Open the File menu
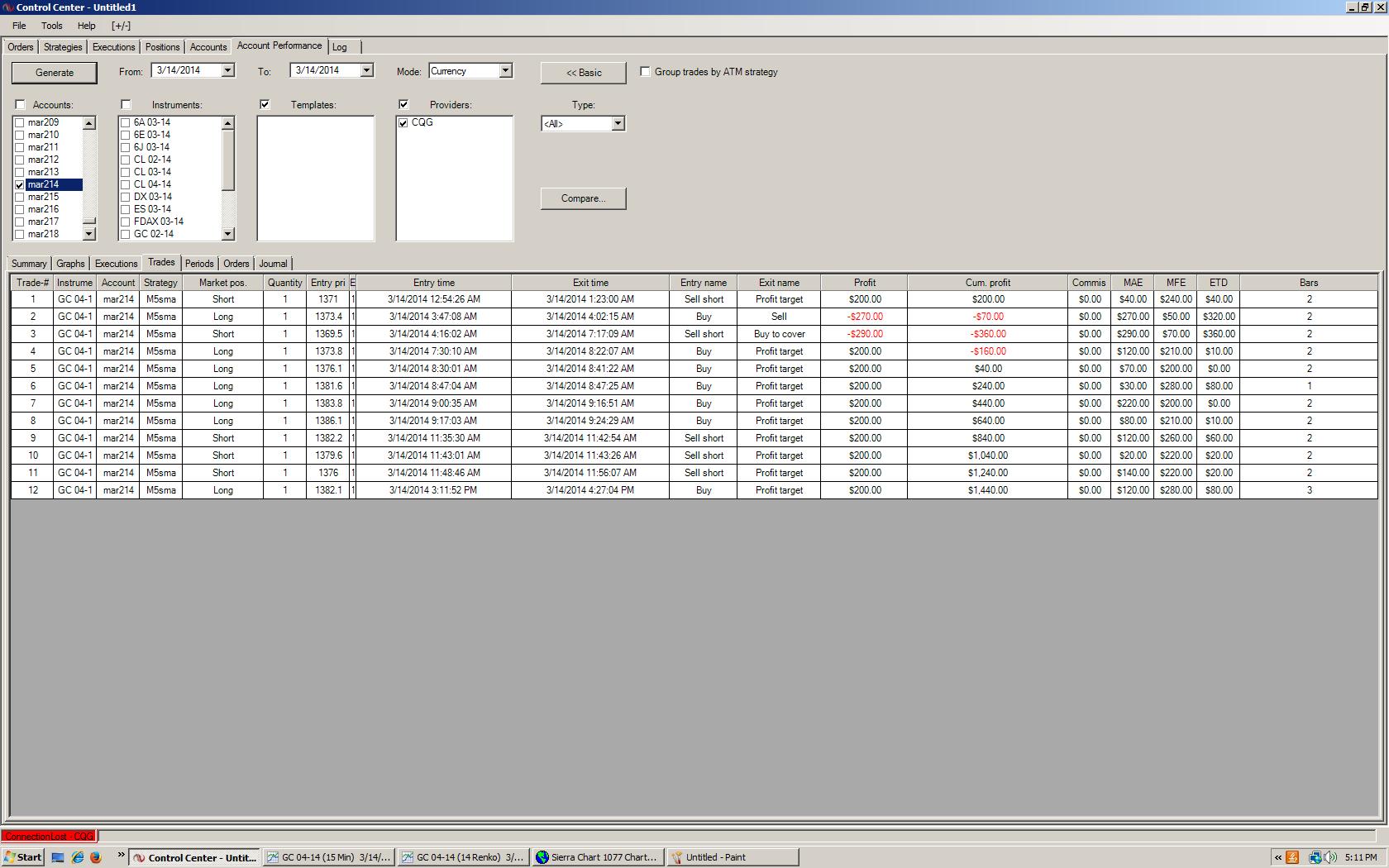Viewport: 1389px width, 868px height. click(19, 26)
